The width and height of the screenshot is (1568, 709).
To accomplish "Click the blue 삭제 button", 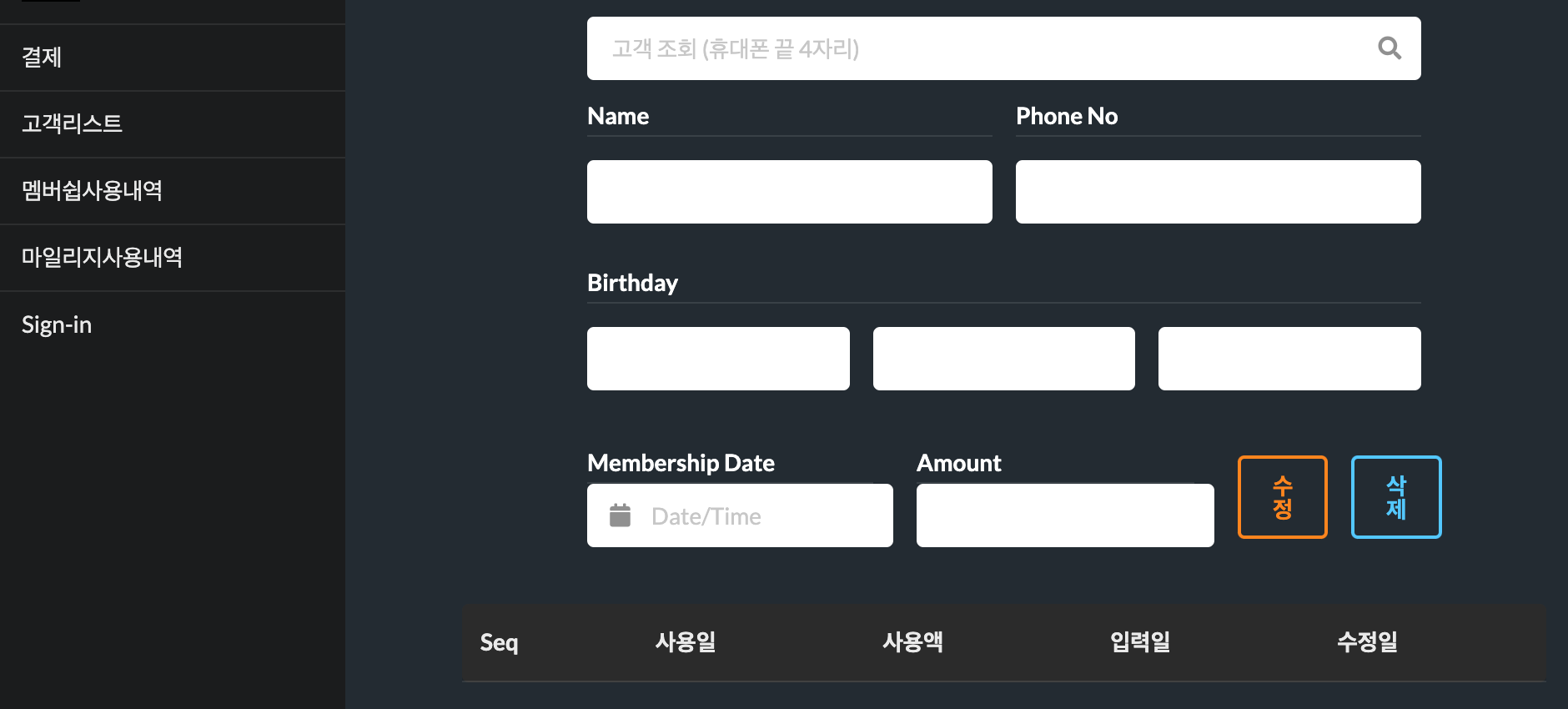I will point(1396,497).
